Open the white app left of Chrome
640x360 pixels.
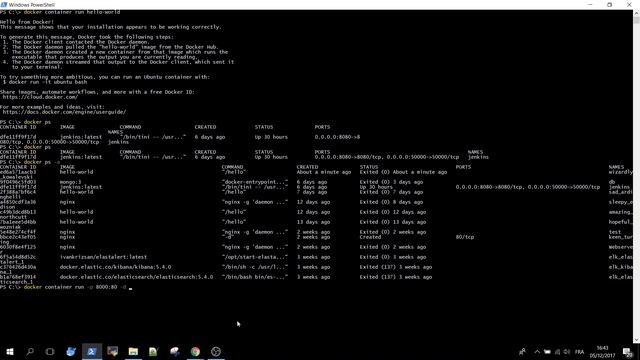coord(175,351)
